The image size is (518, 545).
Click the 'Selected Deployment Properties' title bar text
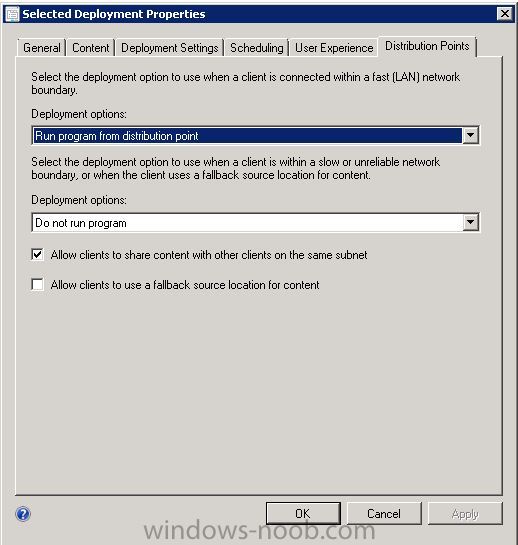coord(114,14)
